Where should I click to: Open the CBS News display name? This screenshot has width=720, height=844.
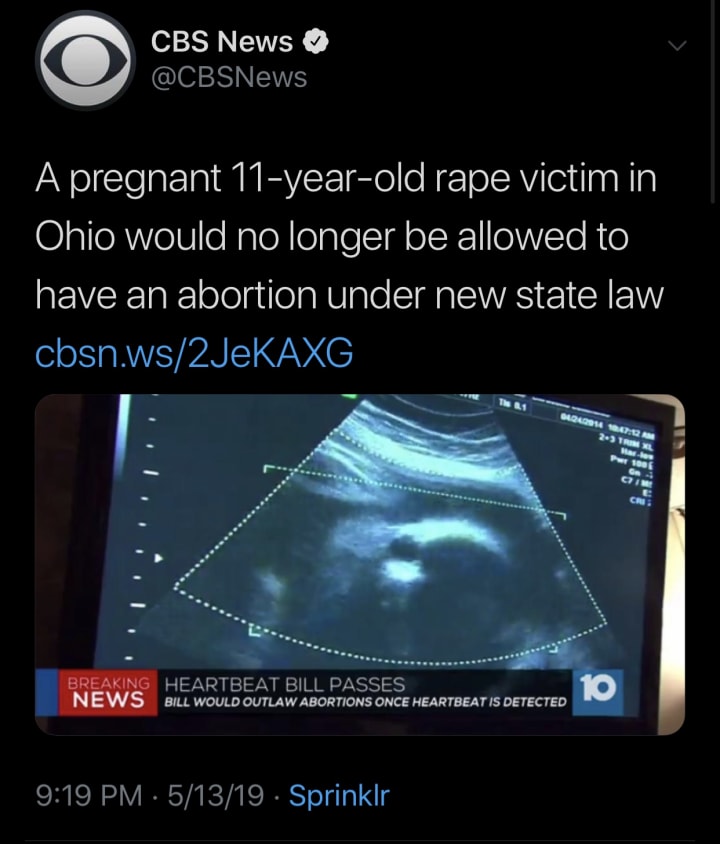tap(222, 41)
